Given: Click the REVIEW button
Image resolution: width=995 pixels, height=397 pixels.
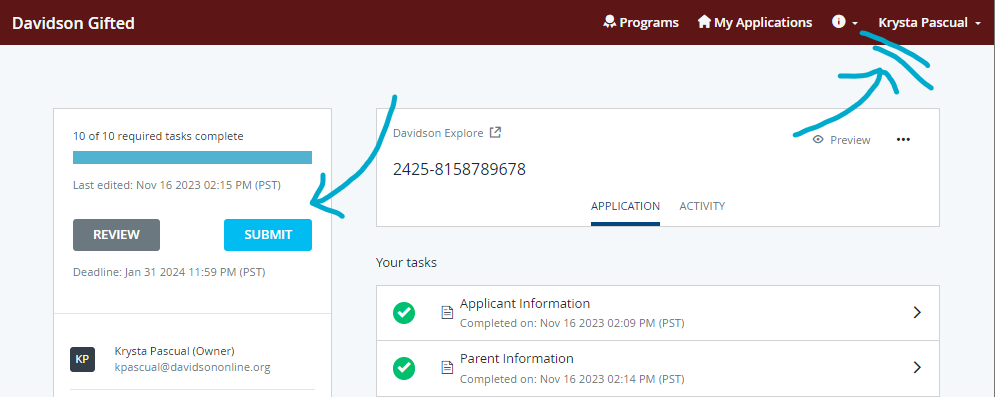Looking at the screenshot, I should tap(116, 235).
